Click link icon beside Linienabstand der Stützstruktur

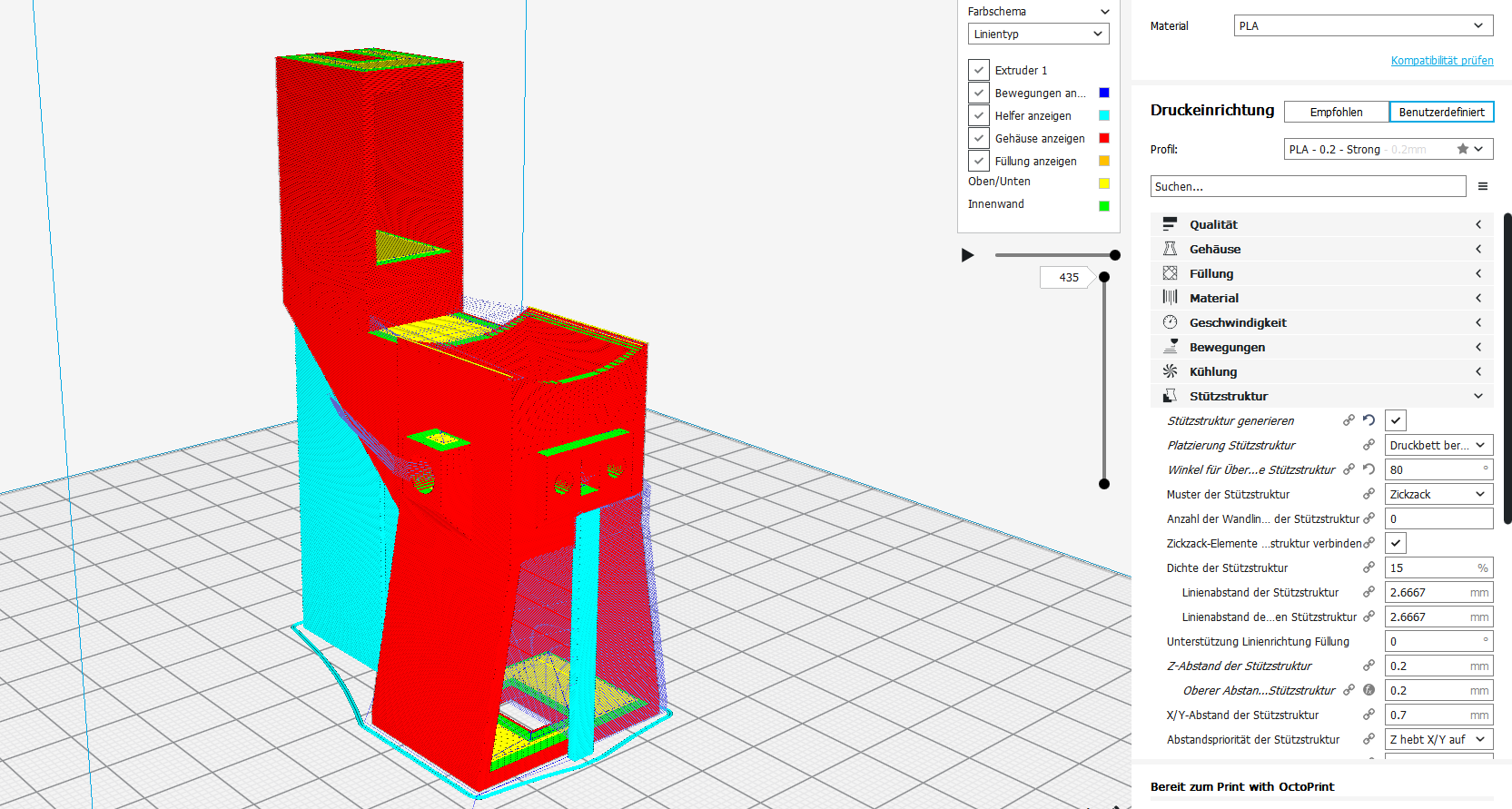1369,592
